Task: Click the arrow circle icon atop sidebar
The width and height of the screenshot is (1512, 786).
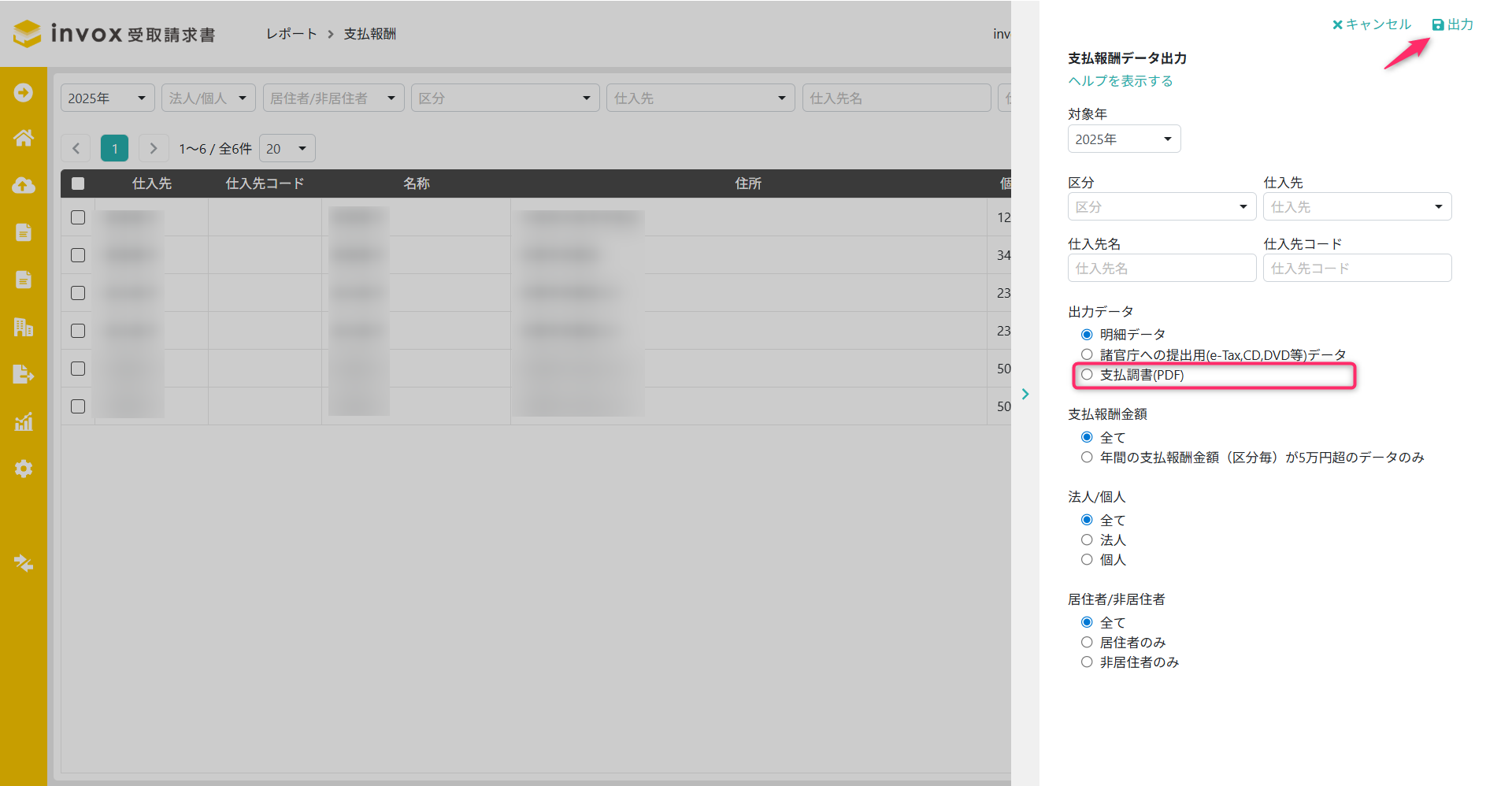Action: pos(24,92)
